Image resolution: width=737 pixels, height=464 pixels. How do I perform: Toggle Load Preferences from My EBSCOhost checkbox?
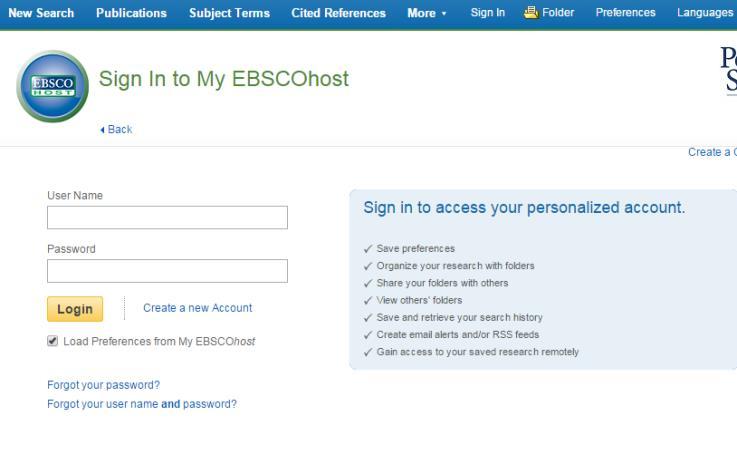coord(53,341)
